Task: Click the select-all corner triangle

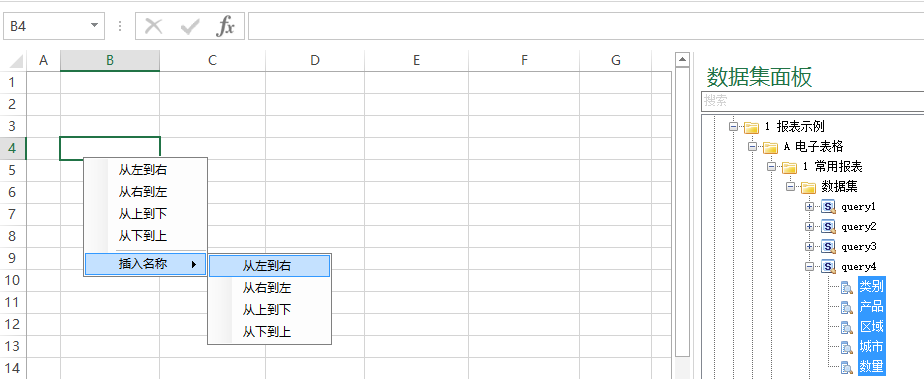Action: pos(16,61)
